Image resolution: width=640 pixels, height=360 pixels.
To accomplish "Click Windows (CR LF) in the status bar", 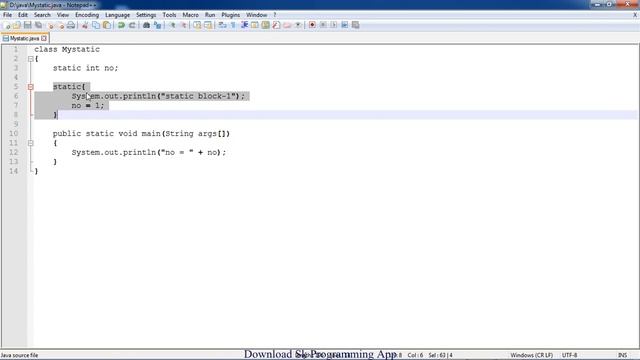I will 531,355.
